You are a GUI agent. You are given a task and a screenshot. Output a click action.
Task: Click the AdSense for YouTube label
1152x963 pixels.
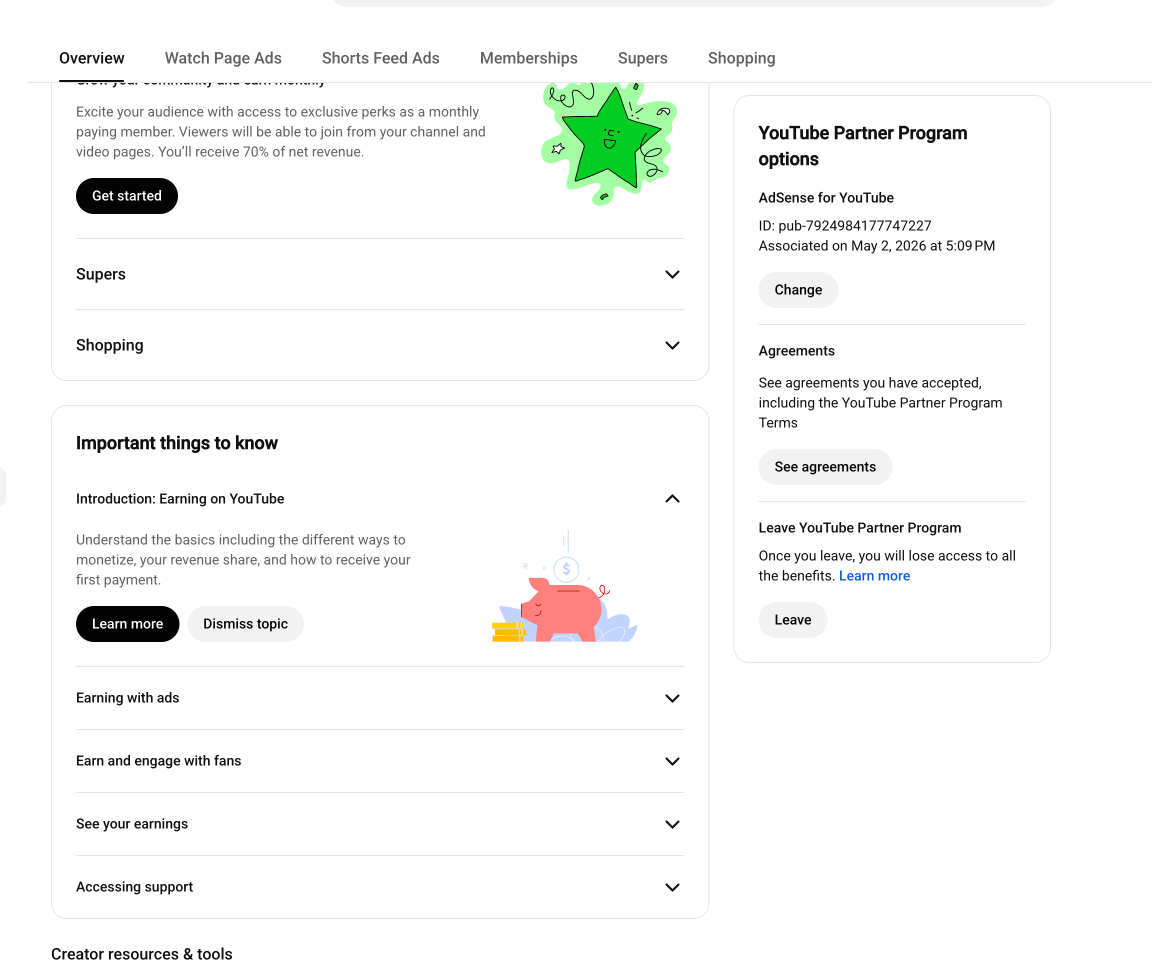pyautogui.click(x=826, y=198)
